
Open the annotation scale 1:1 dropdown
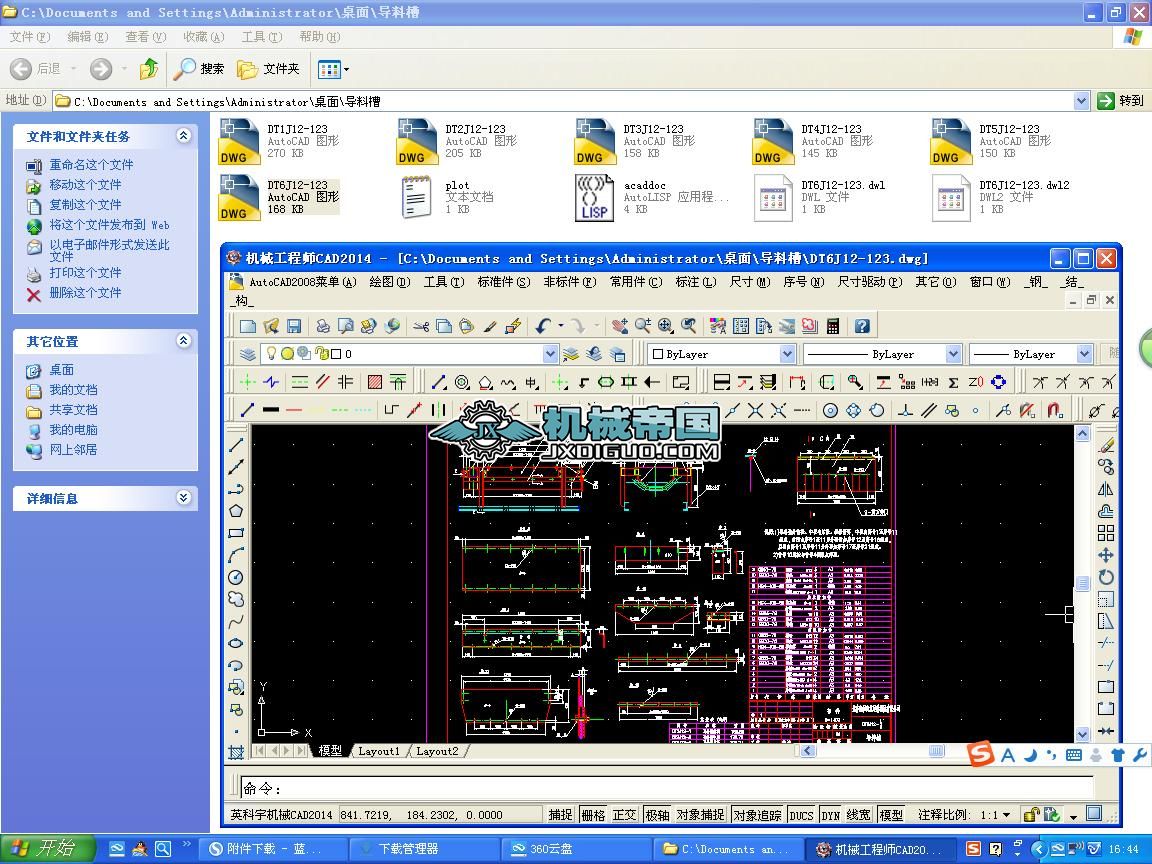1007,815
